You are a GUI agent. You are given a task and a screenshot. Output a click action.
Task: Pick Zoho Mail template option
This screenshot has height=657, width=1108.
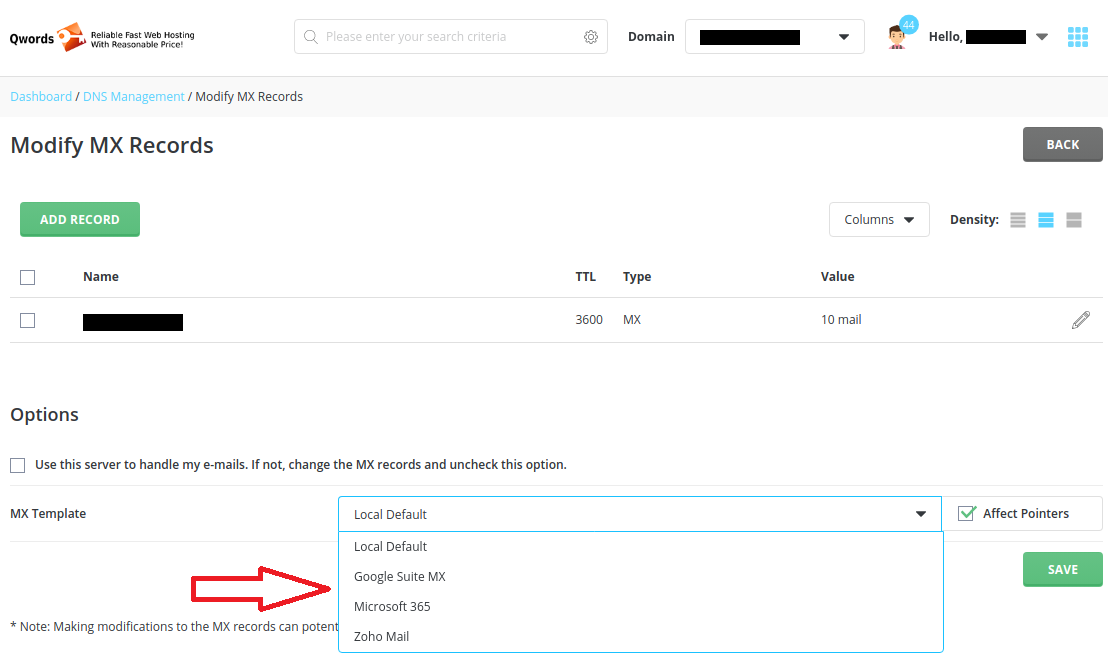click(x=381, y=637)
